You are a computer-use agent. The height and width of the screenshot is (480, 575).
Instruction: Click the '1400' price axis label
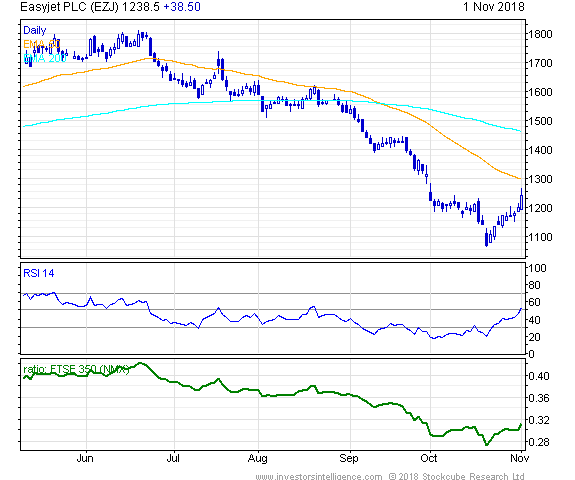coord(540,150)
